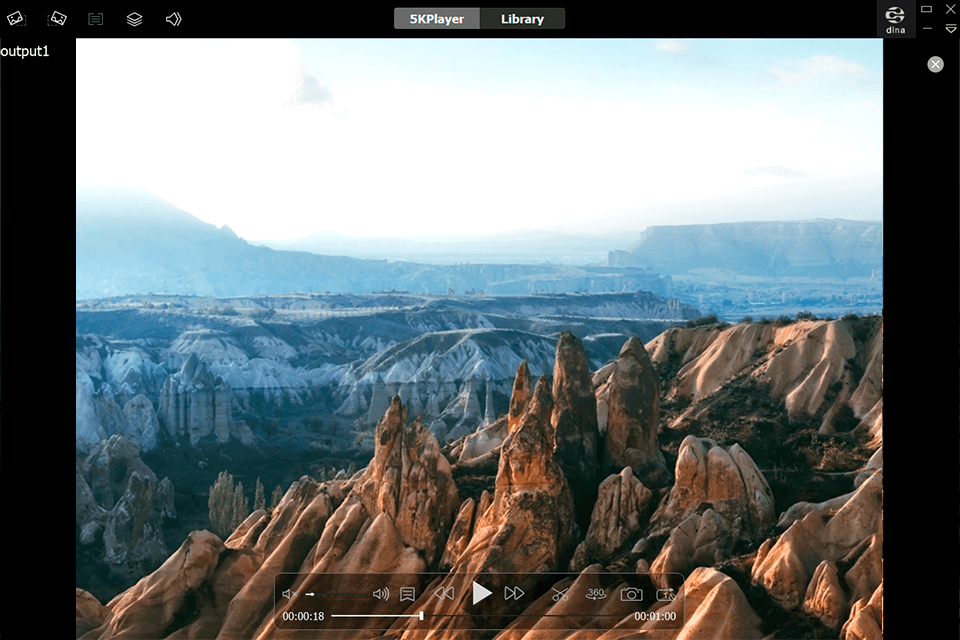
Task: Open the subtitle track icon in top toolbar
Action: pos(95,19)
